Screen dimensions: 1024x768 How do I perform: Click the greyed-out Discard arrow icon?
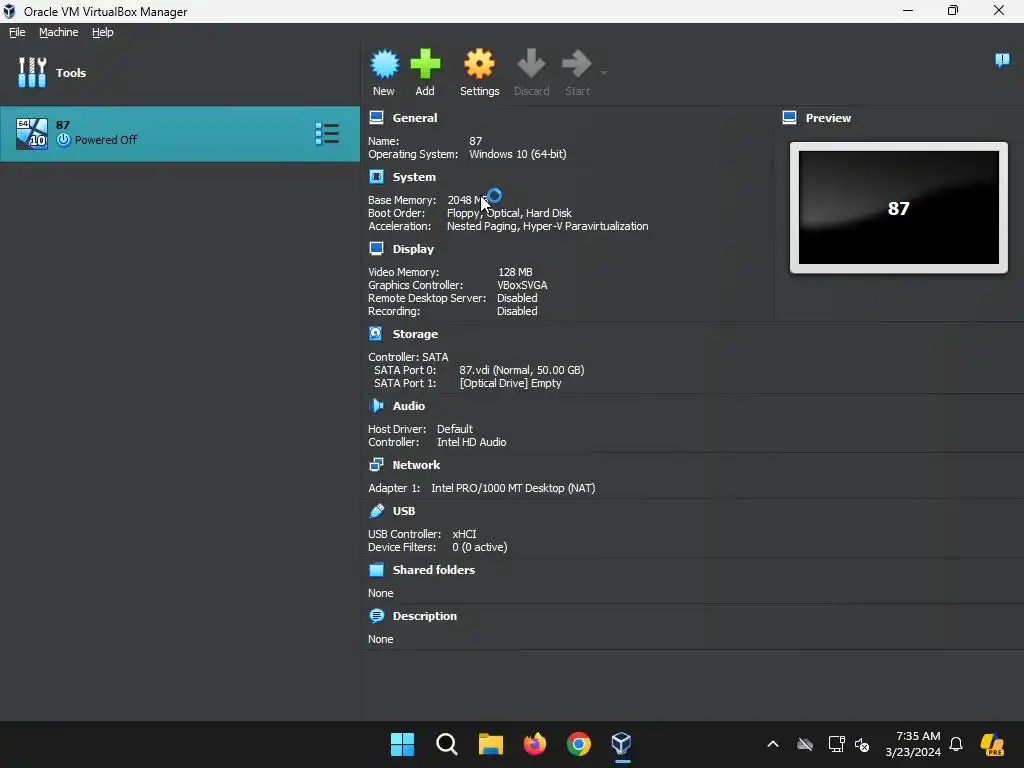pos(531,64)
